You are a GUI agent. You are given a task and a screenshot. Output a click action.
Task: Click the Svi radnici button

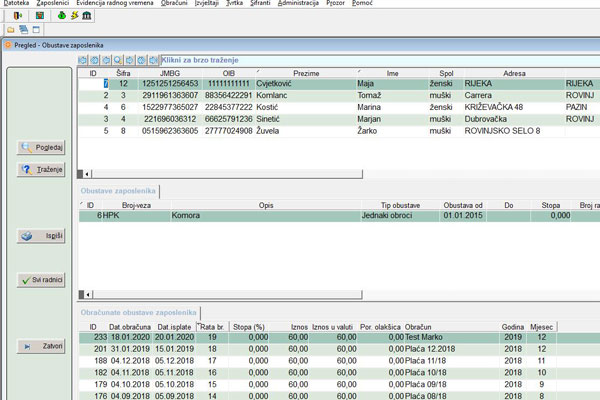click(40, 280)
